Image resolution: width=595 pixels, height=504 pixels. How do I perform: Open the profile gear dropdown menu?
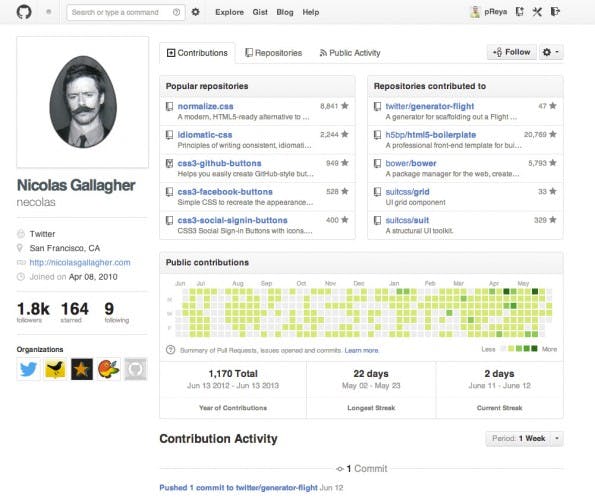551,52
